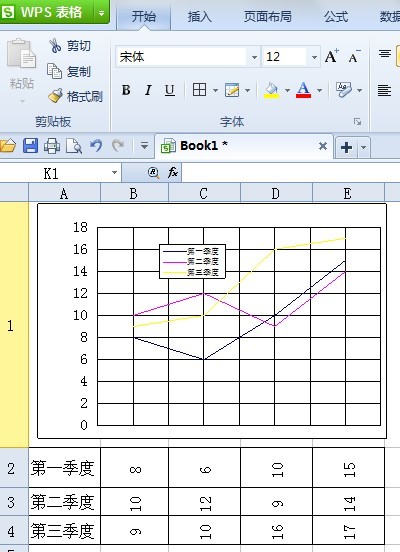Open the borders dropdown arrow

click(215, 91)
